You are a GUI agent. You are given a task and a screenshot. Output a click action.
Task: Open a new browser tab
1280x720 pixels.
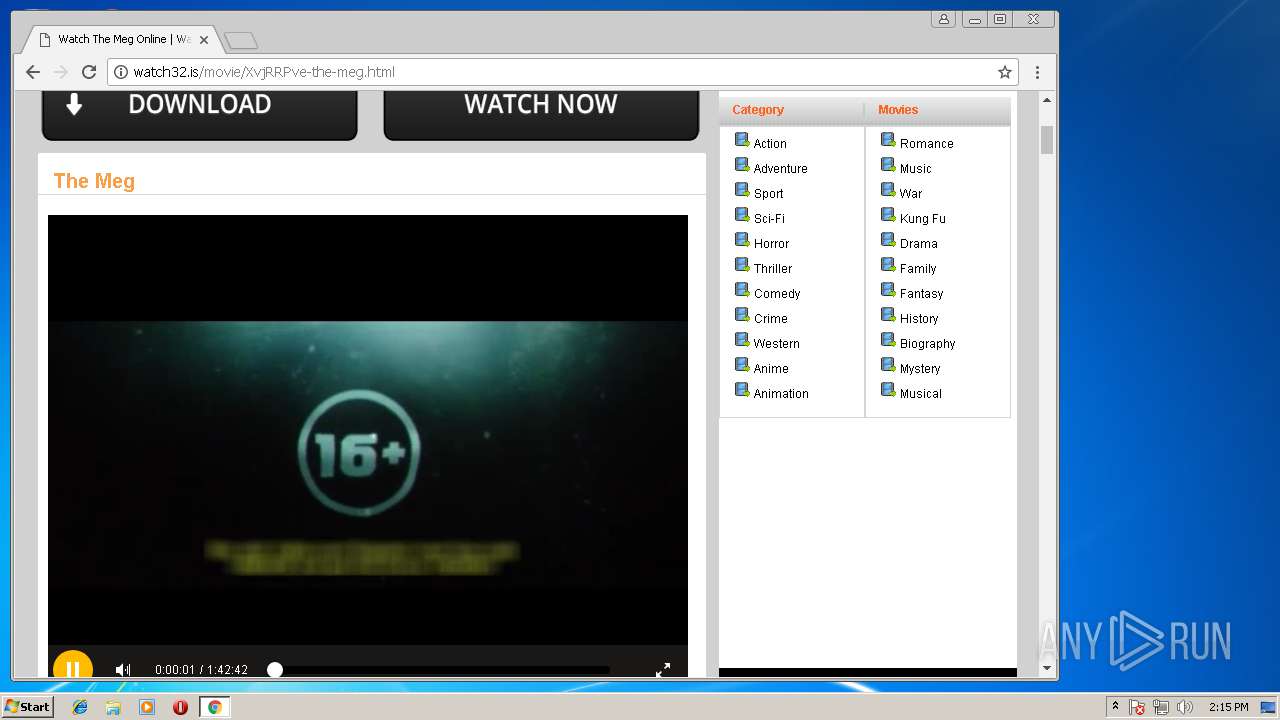click(x=241, y=41)
